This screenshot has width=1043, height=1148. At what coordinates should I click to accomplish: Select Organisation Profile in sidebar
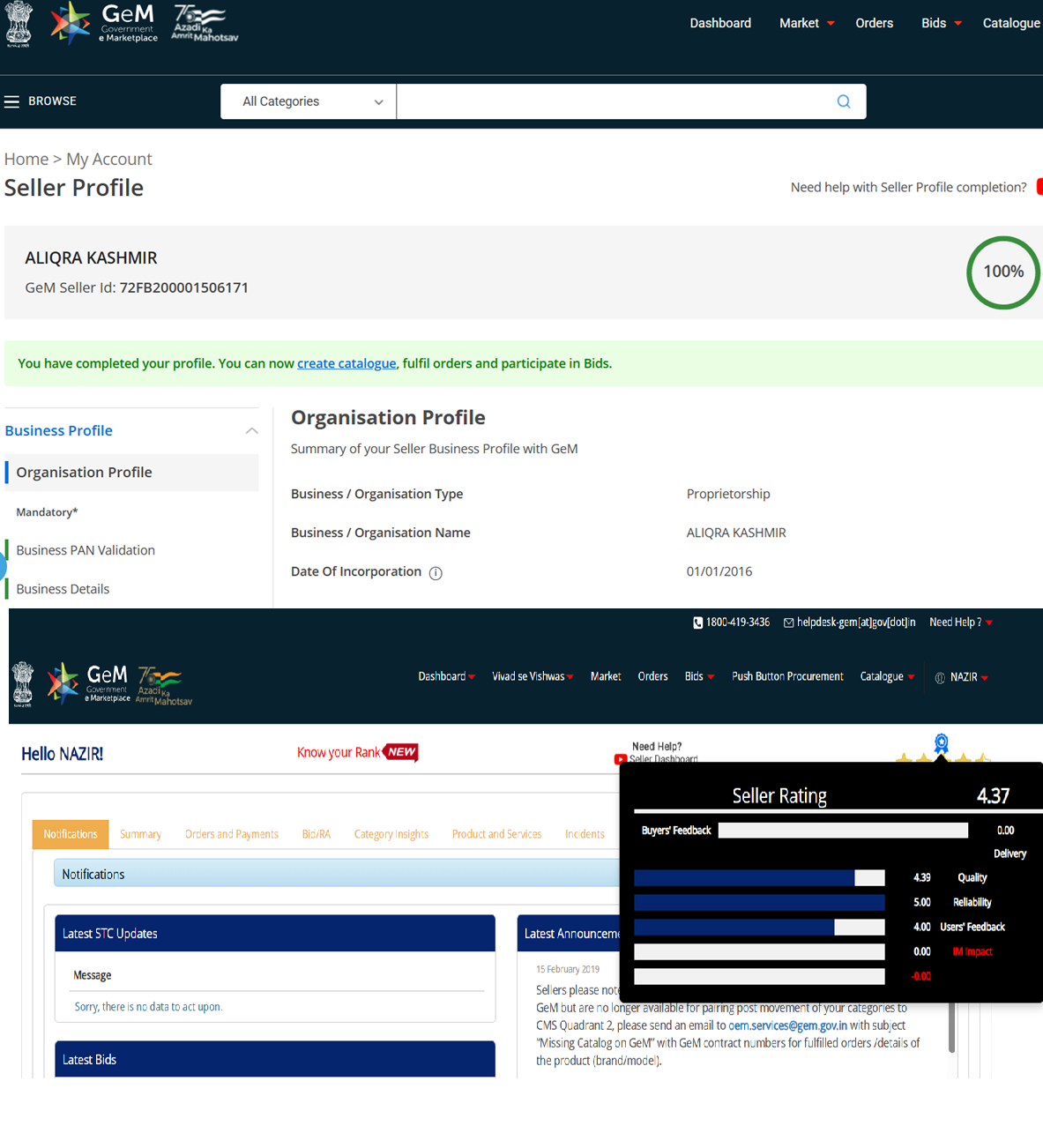(x=132, y=473)
